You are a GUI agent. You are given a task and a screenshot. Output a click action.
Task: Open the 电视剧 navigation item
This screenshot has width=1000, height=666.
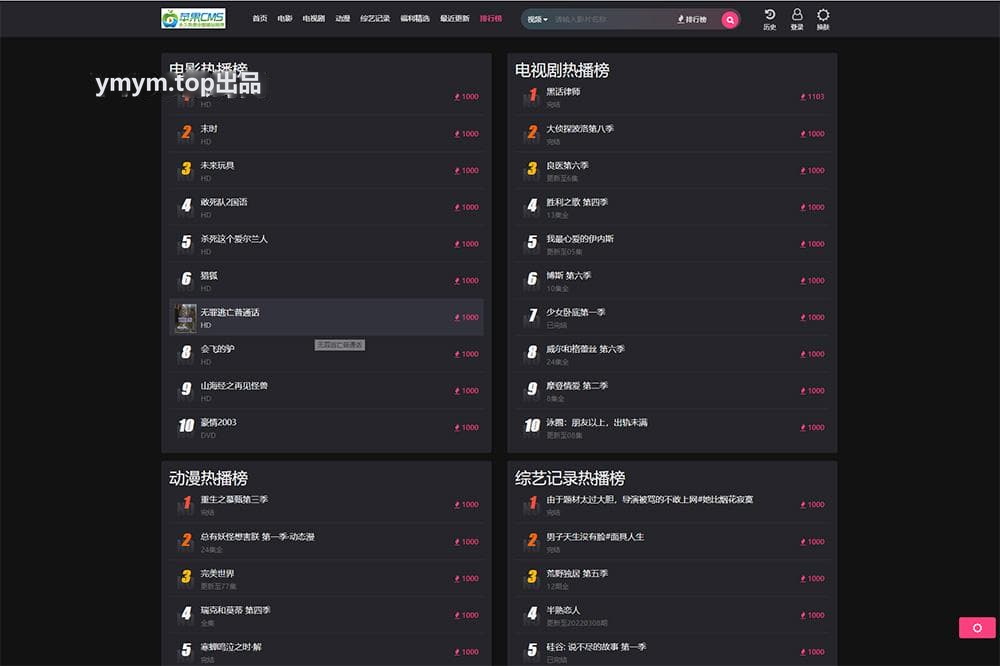pyautogui.click(x=313, y=18)
